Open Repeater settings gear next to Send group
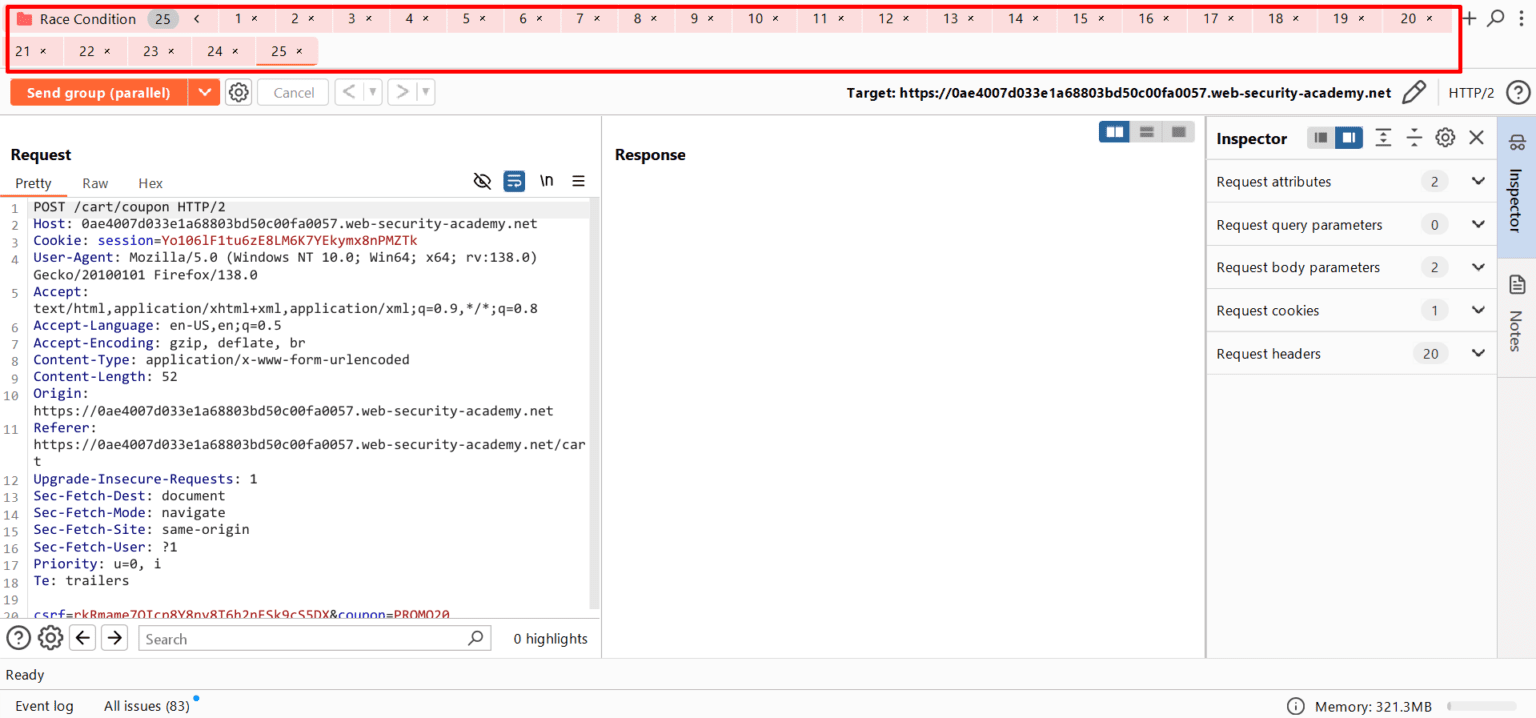1536x718 pixels. click(x=238, y=93)
